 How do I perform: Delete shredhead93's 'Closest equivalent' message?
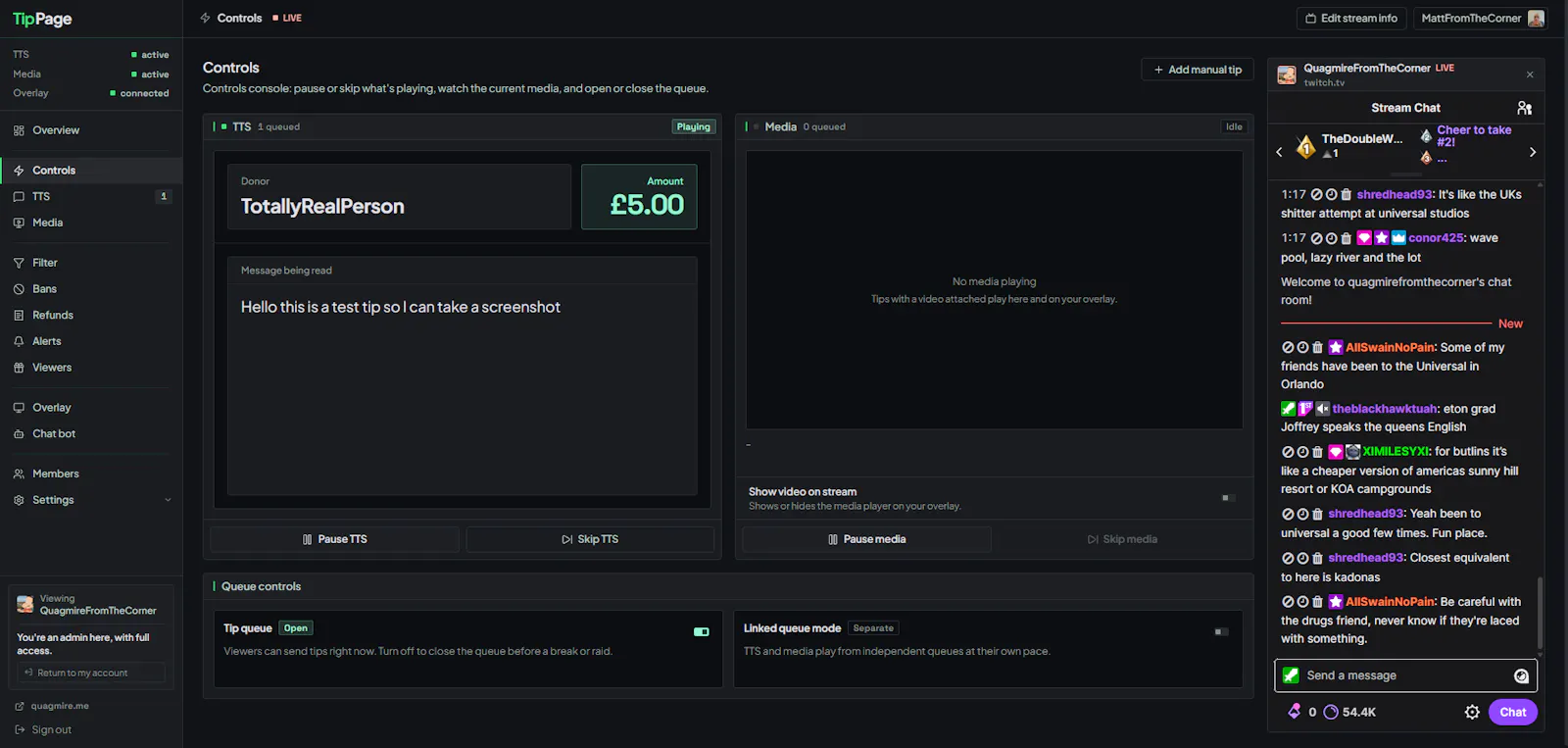(x=1317, y=558)
